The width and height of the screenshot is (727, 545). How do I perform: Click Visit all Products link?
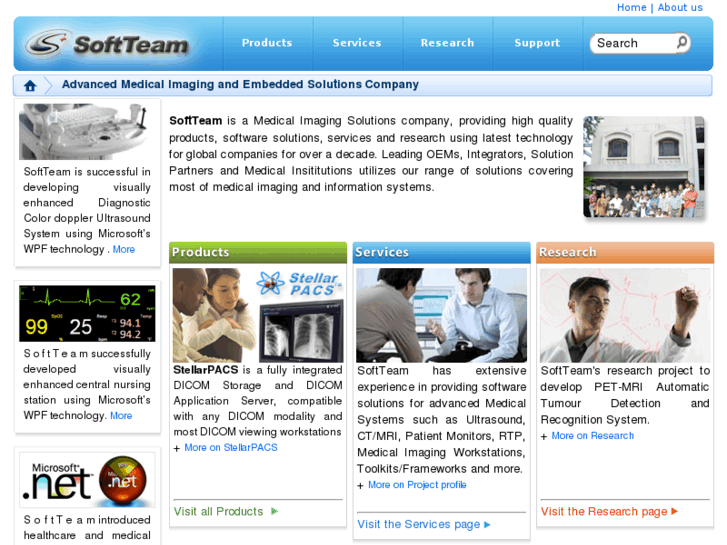pos(218,511)
